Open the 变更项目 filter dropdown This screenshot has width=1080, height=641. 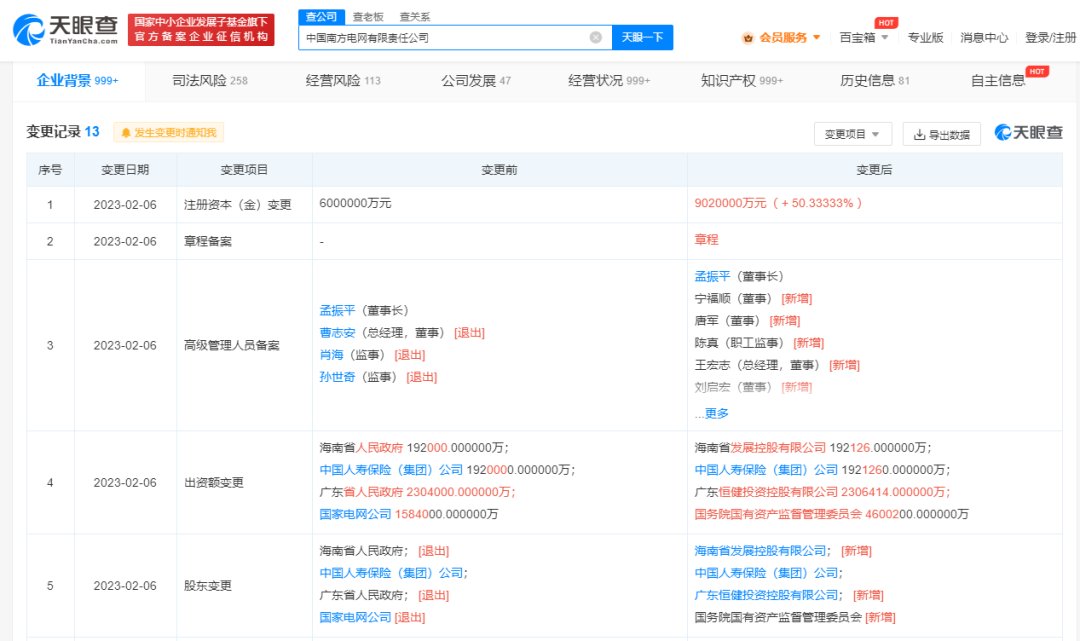pyautogui.click(x=853, y=134)
